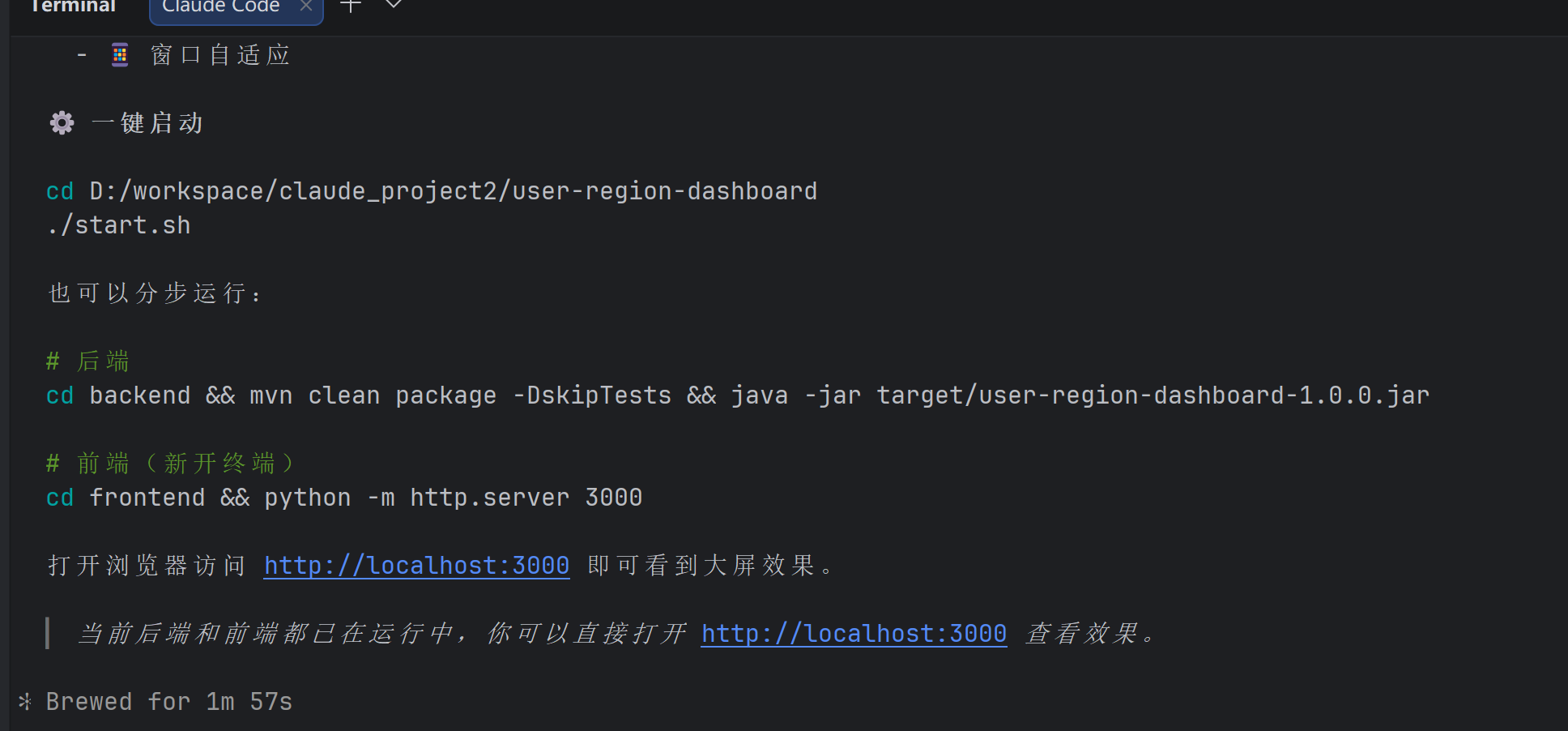Click the 一键启动 heading text
1568x731 pixels.
pyautogui.click(x=147, y=123)
